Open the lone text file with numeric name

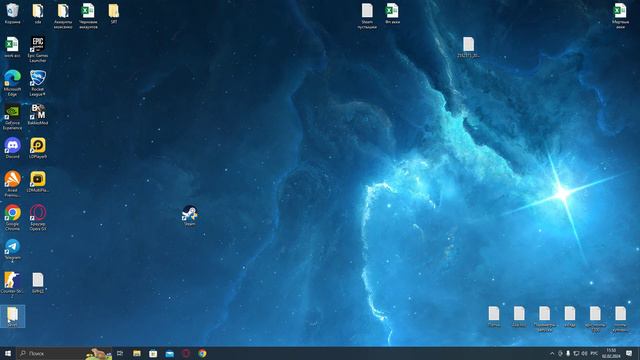[x=468, y=47]
